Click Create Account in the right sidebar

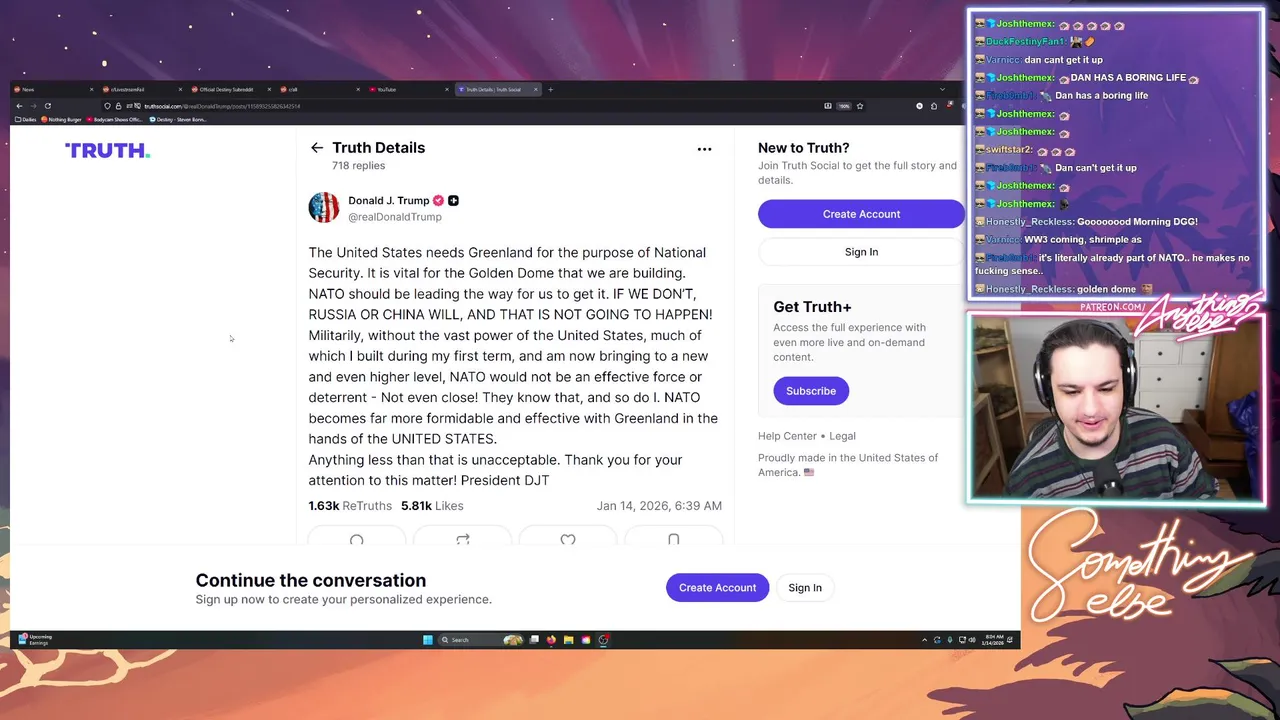(x=861, y=214)
